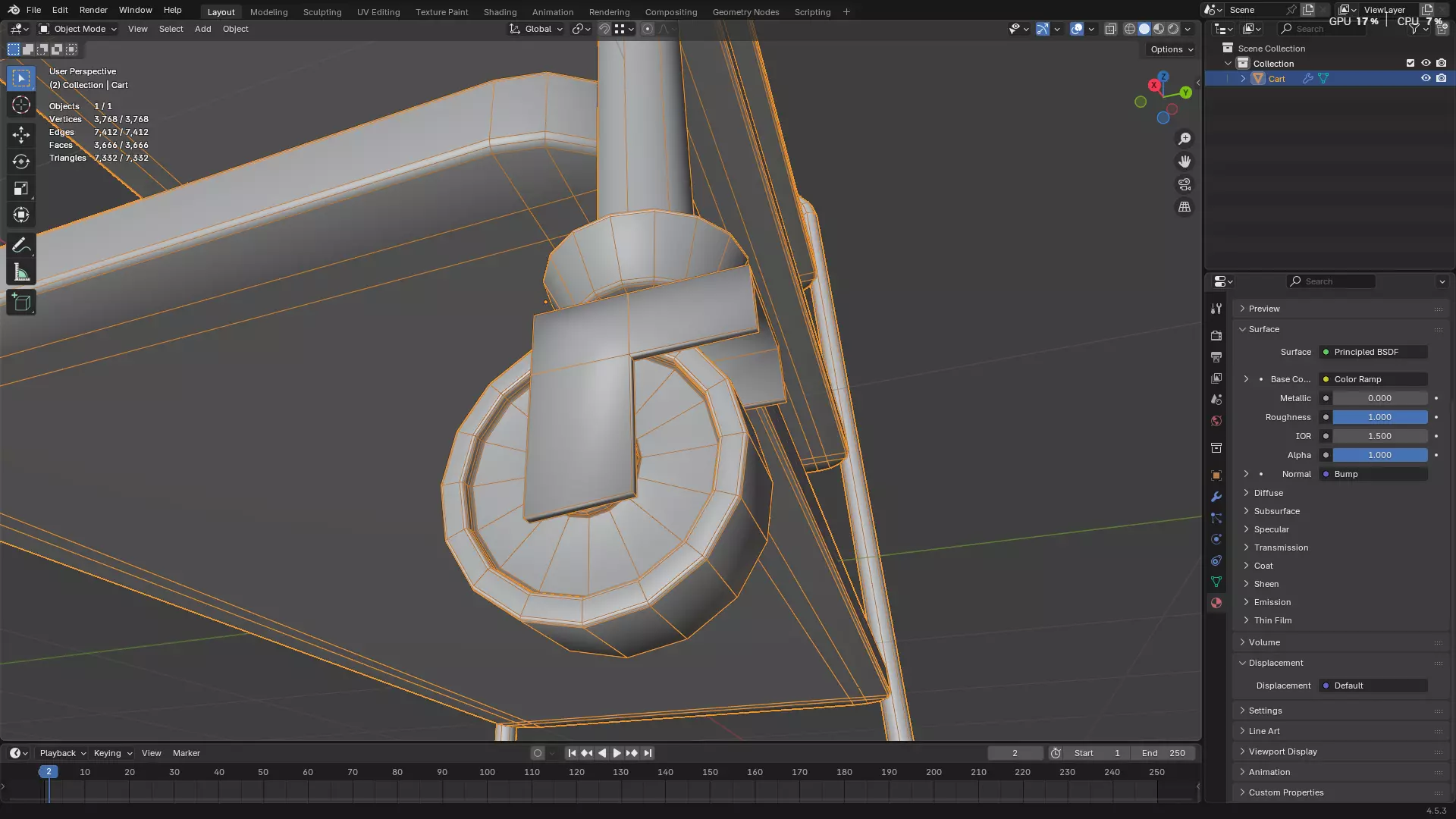
Task: Choose the Add Cube tool
Action: click(x=21, y=303)
